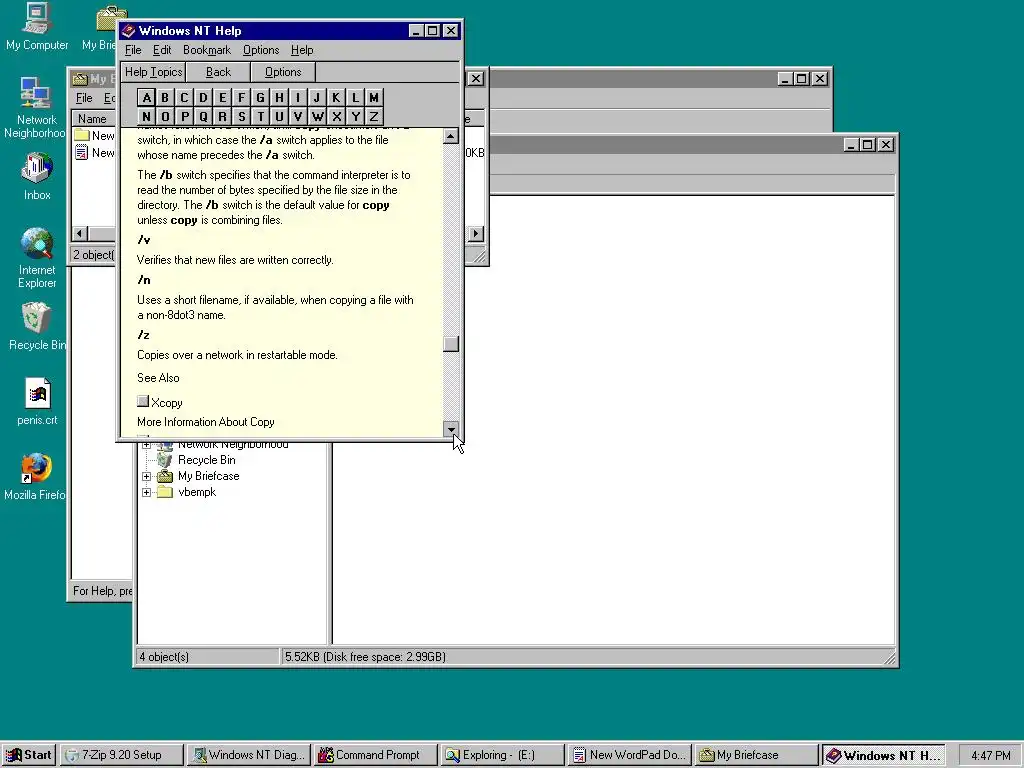This screenshot has width=1024, height=768.
Task: Jump to letter M in help index
Action: 374,97
